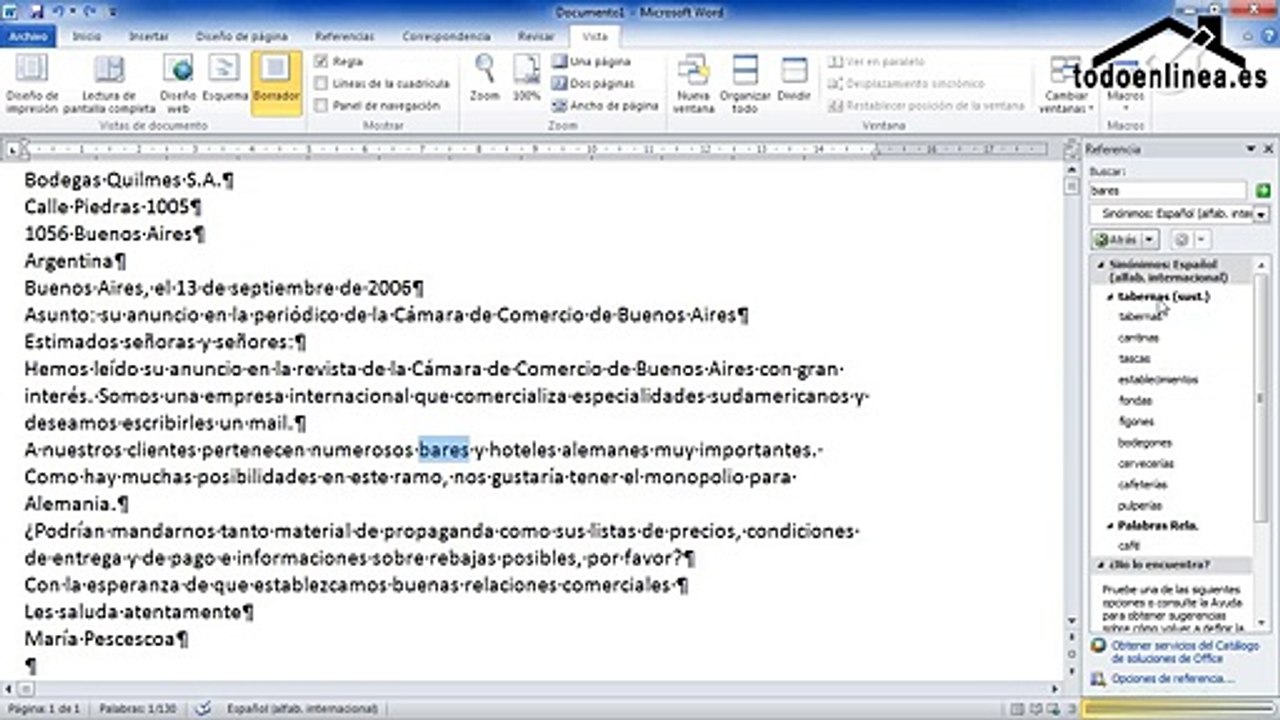Choose Ancho de página zoom option

point(606,106)
